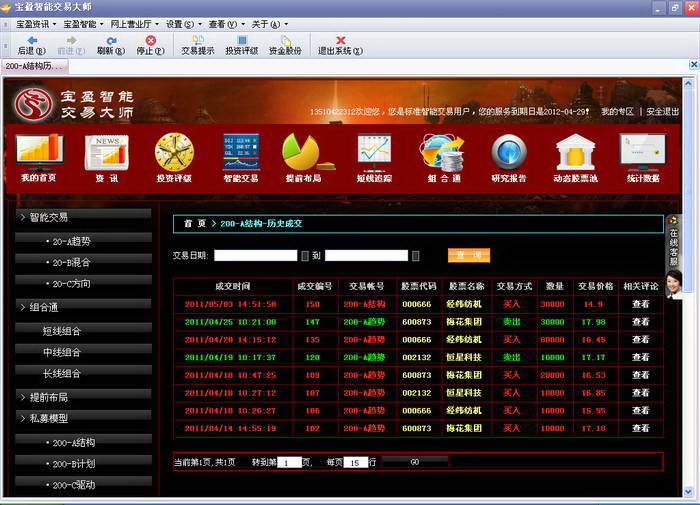Focus the 每页 rows per page field
Screen dimensions: 700x505
click(356, 463)
